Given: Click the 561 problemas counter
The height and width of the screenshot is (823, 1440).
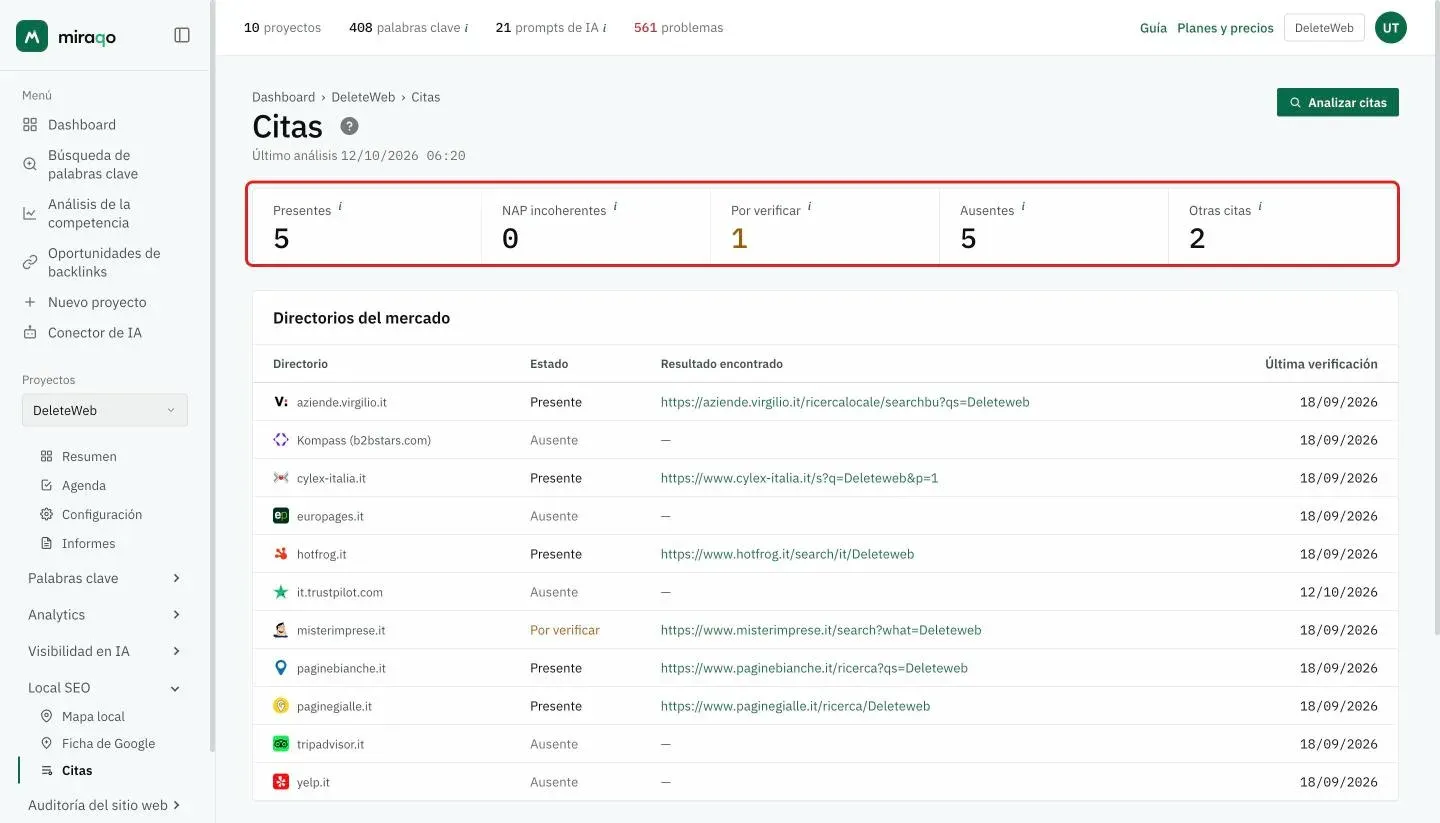Looking at the screenshot, I should tap(678, 28).
